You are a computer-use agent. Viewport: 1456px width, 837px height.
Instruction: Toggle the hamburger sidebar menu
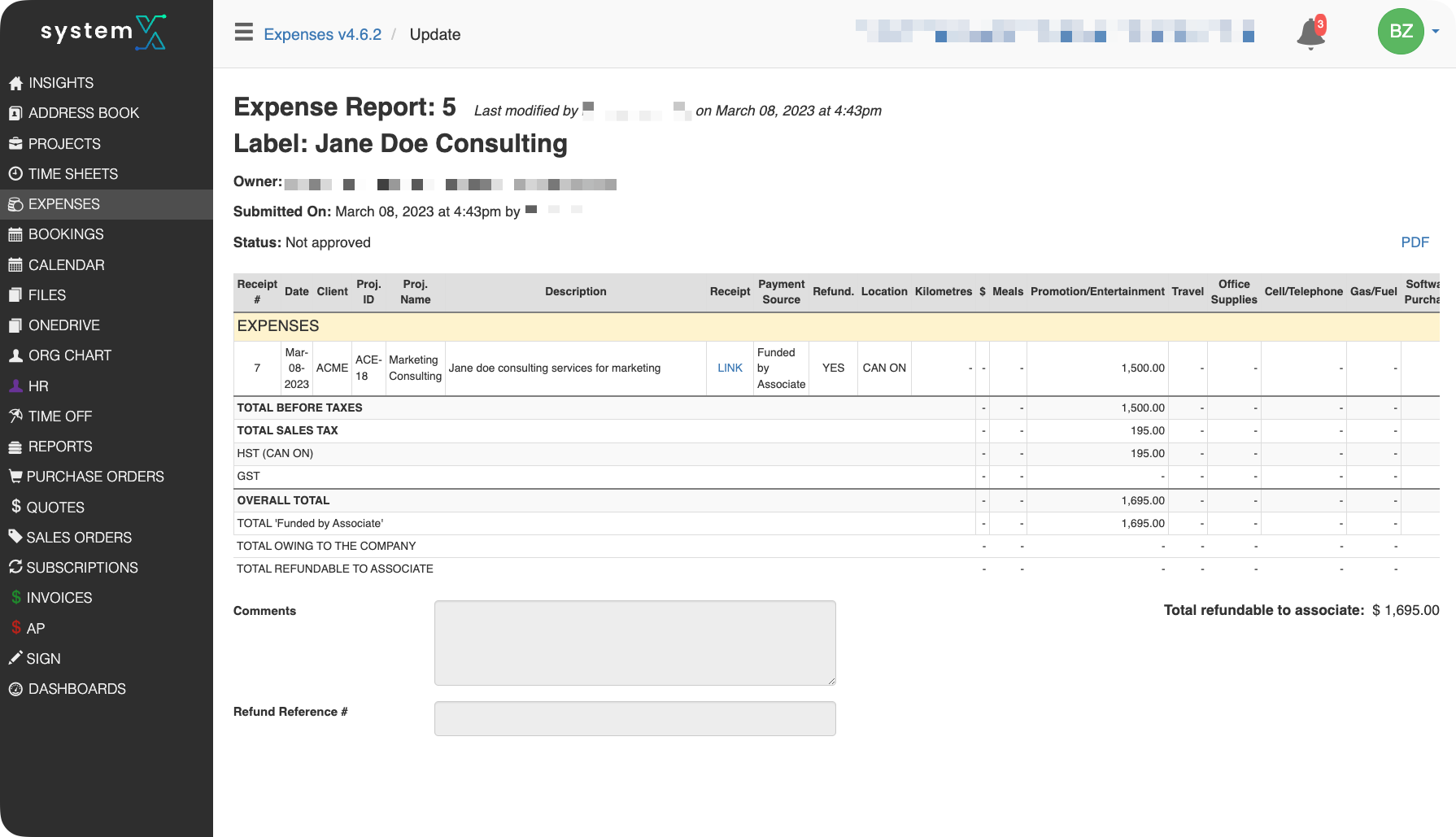coord(242,31)
